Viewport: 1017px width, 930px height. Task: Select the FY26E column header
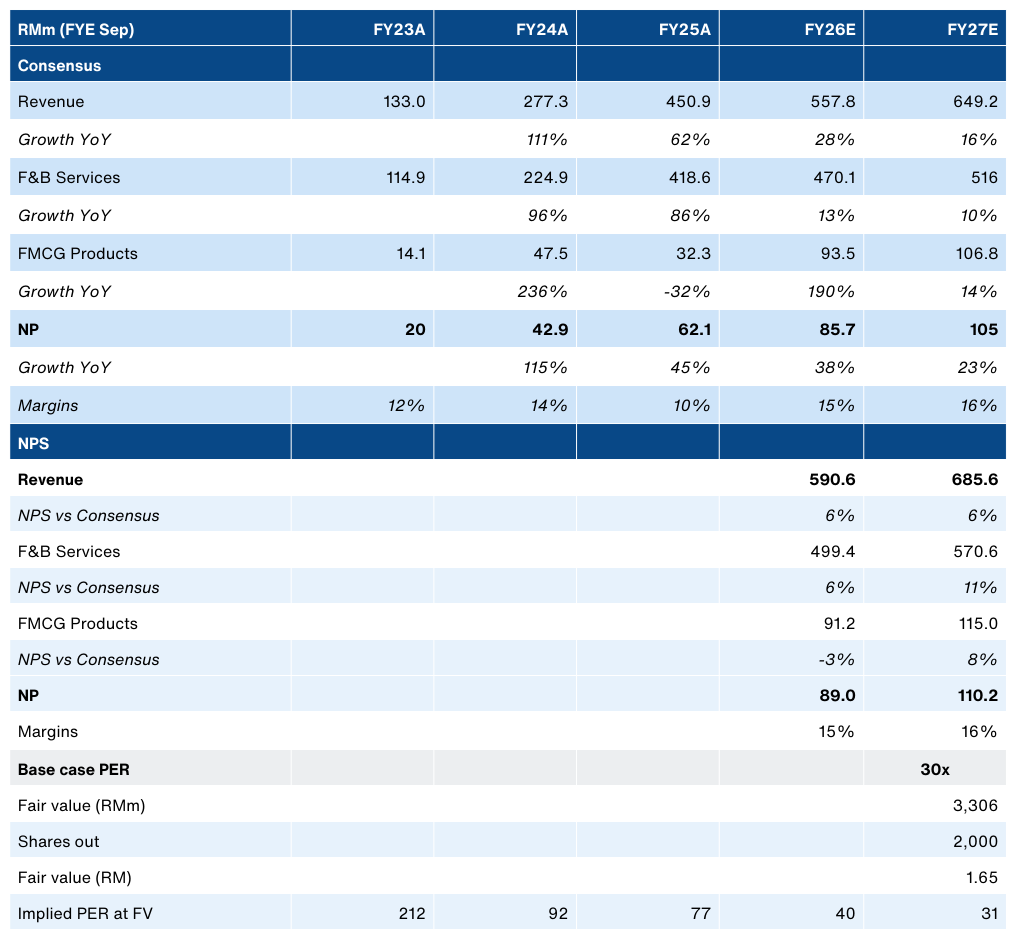830,29
